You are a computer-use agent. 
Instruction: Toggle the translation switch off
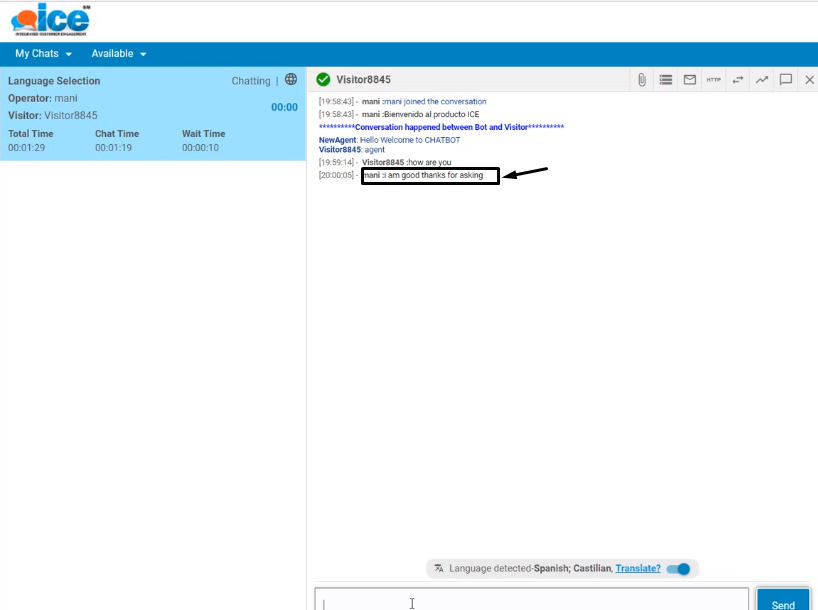pyautogui.click(x=679, y=569)
